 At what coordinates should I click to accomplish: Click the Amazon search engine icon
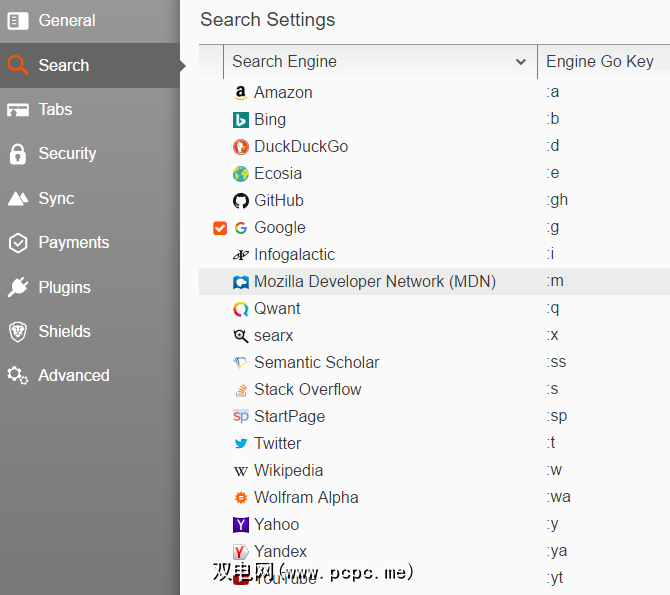coord(240,93)
